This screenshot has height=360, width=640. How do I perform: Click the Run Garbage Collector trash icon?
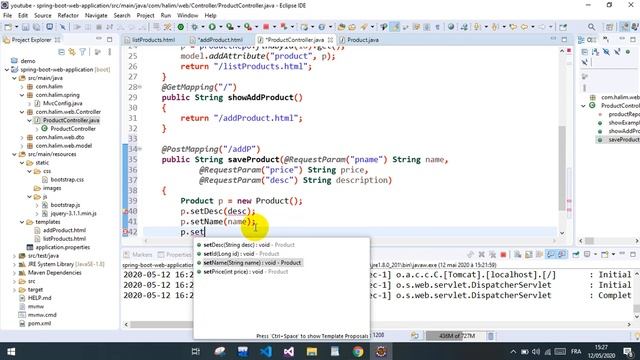click(491, 336)
